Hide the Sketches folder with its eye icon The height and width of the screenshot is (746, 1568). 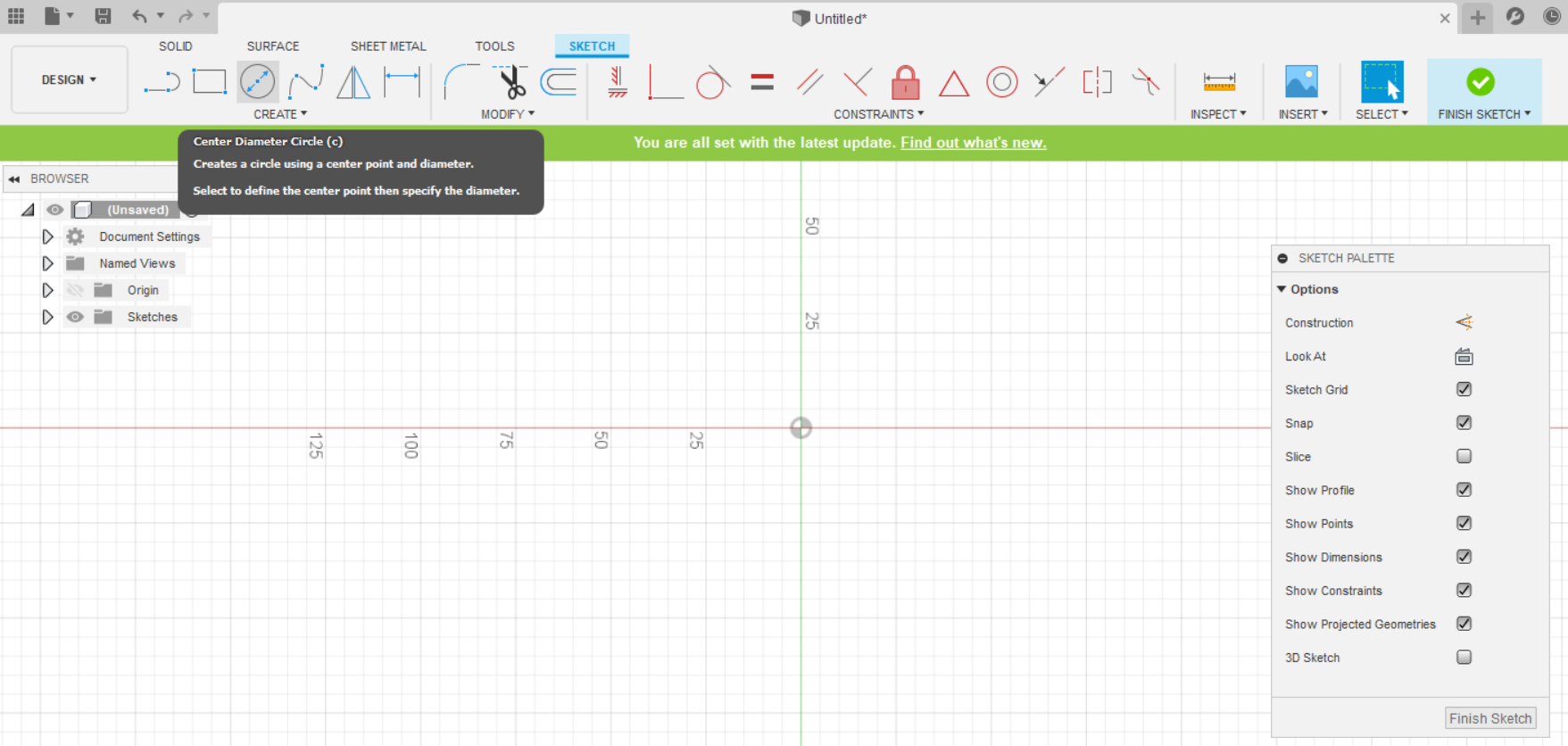point(75,317)
